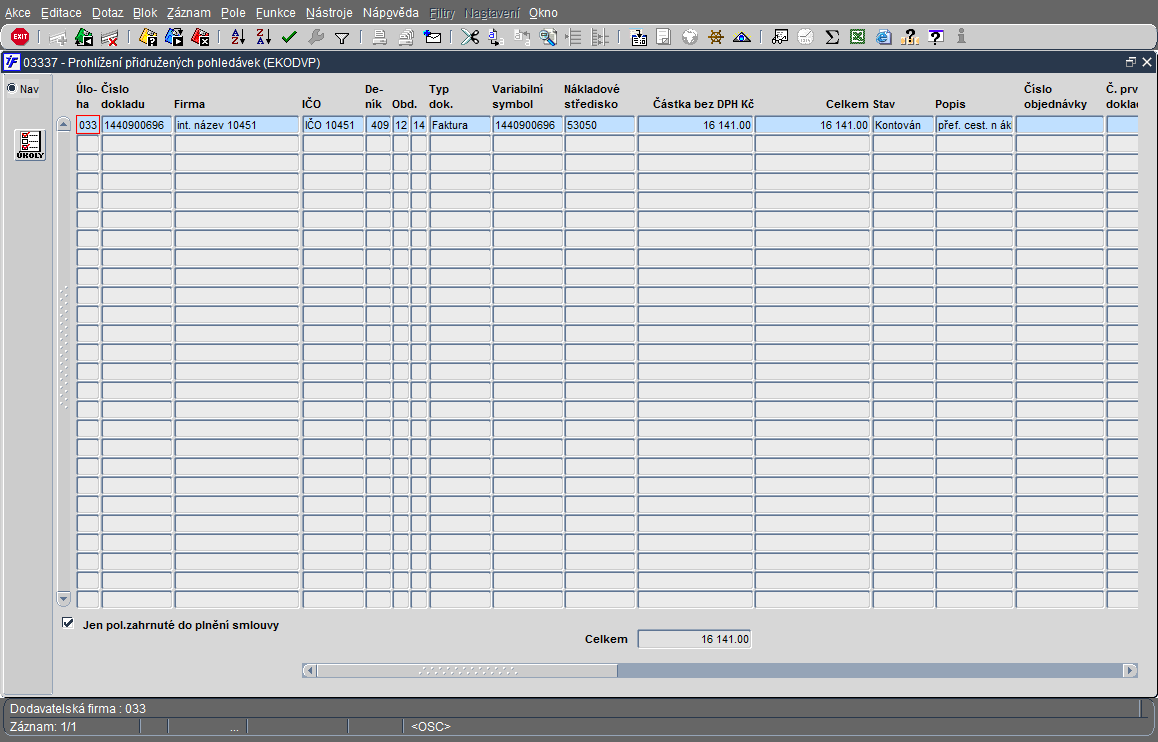Screen dimensions: 1158x742
Task: Click the horizontal scrollbar left arrow
Action: [309, 670]
